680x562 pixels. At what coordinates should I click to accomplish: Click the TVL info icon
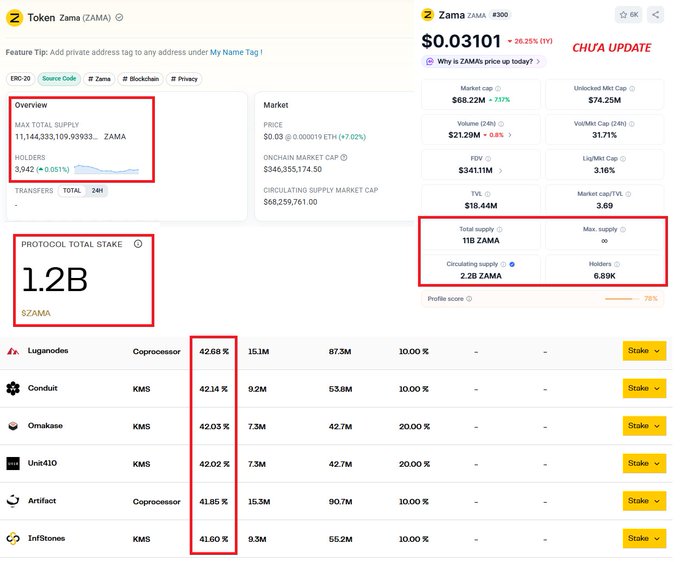(487, 194)
